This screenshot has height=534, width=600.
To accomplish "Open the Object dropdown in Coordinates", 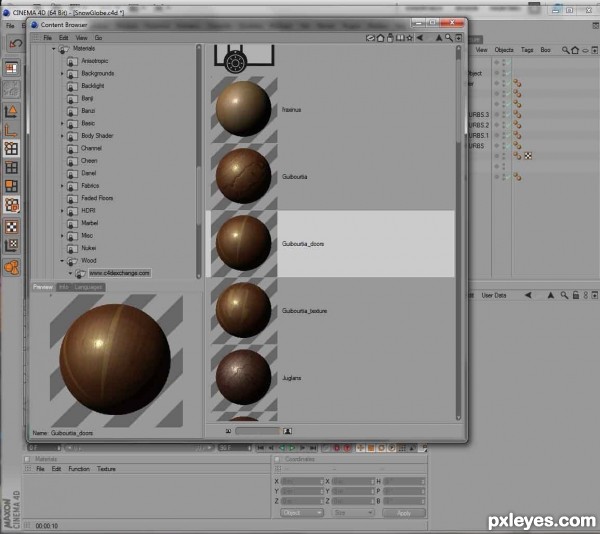I will (x=302, y=513).
